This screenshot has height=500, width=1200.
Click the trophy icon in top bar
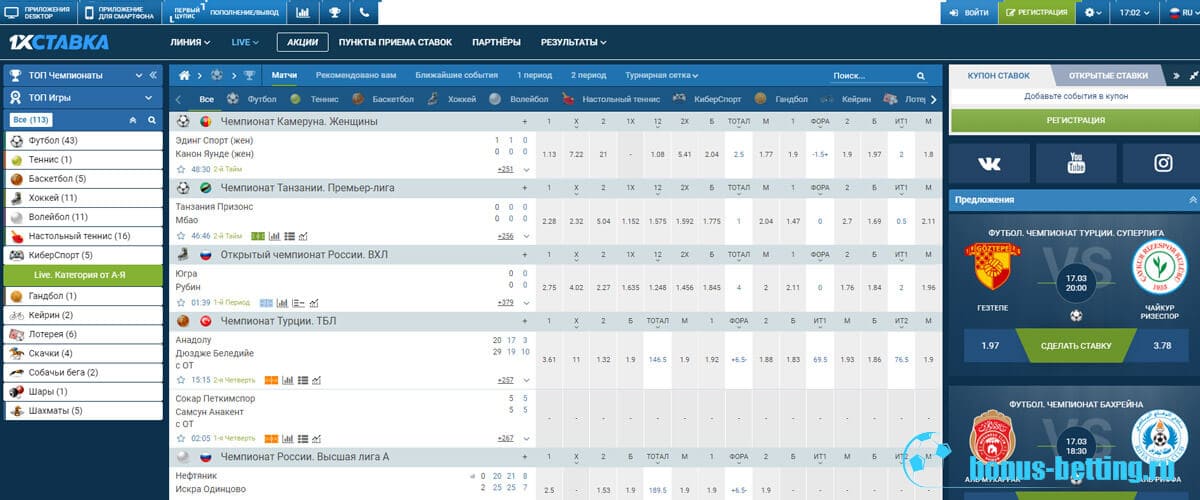[x=334, y=13]
